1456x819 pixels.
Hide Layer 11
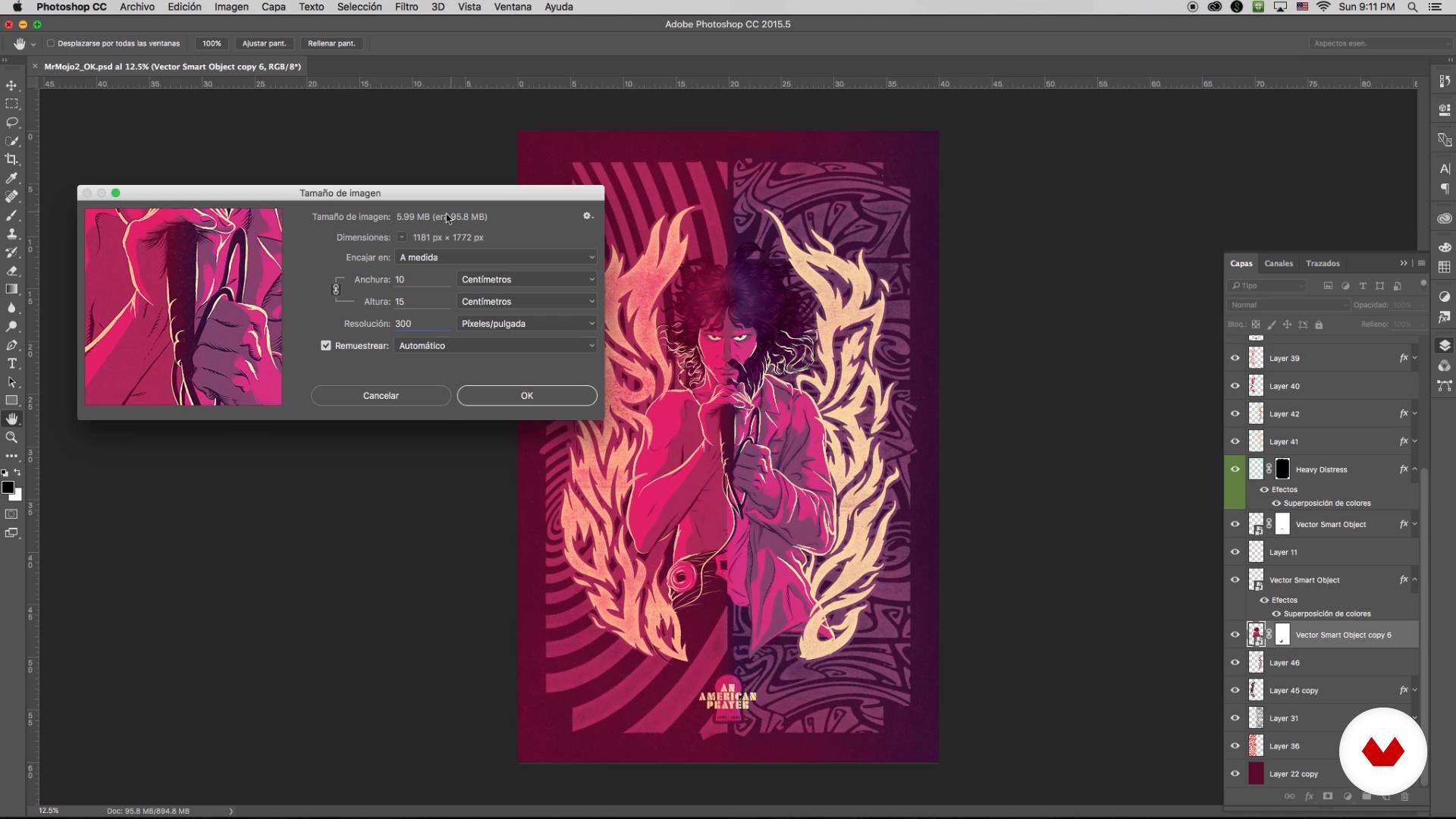coord(1235,552)
